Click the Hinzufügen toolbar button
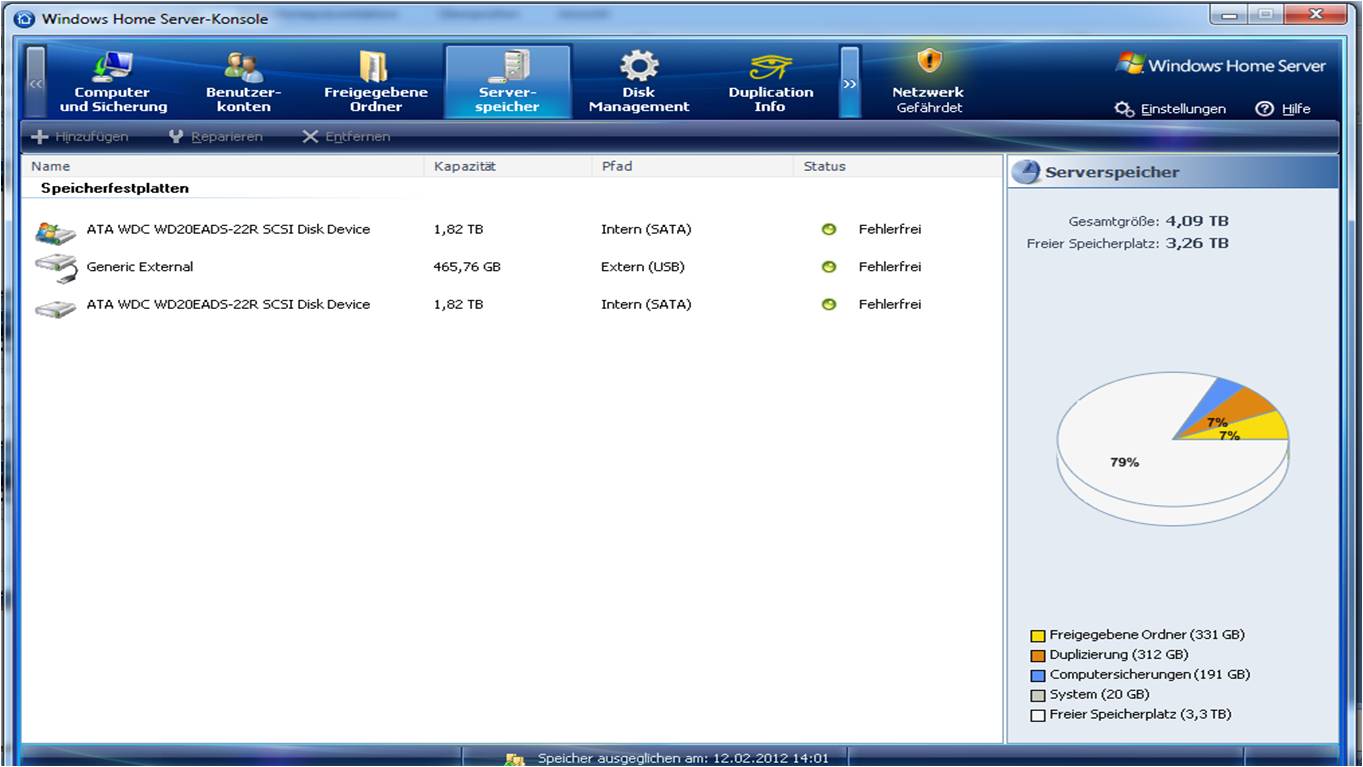This screenshot has width=1363, height=767. (80, 136)
